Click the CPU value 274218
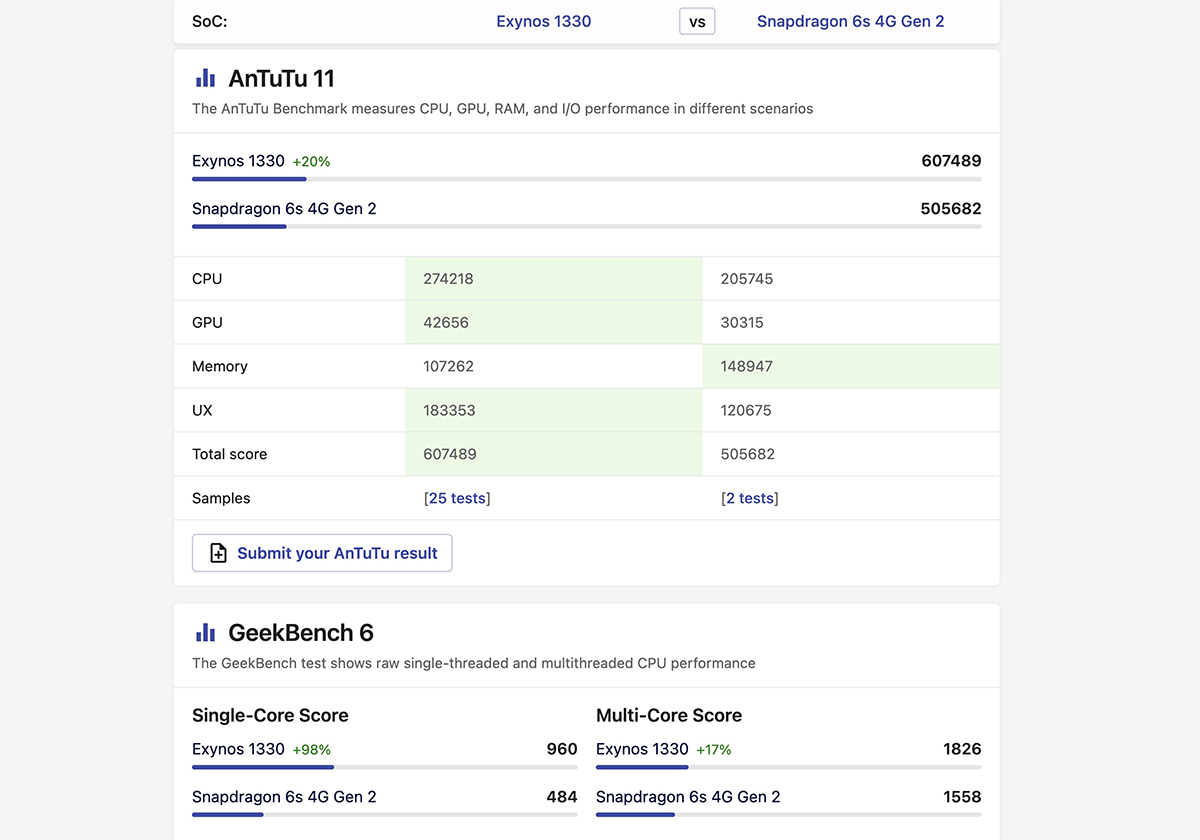This screenshot has height=840, width=1200. 448,279
